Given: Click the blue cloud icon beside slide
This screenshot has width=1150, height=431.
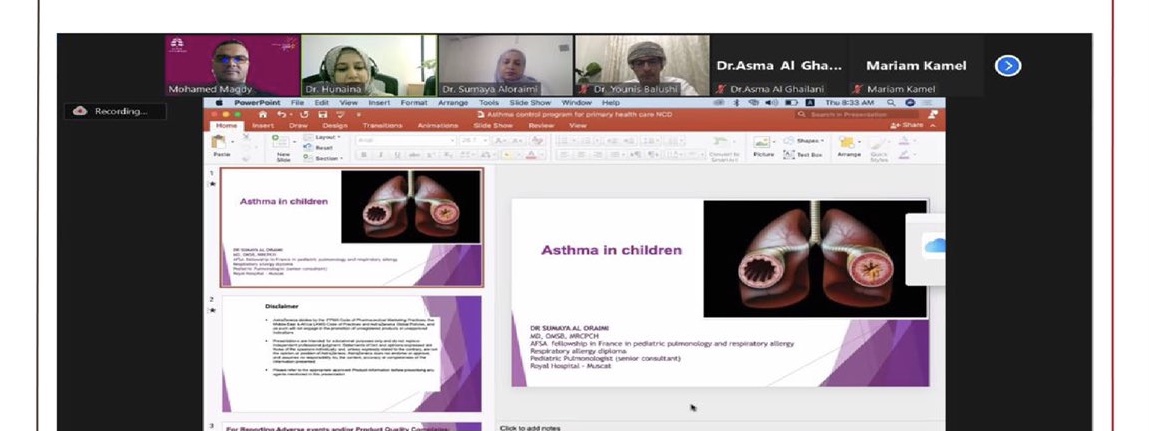Looking at the screenshot, I should click(933, 247).
